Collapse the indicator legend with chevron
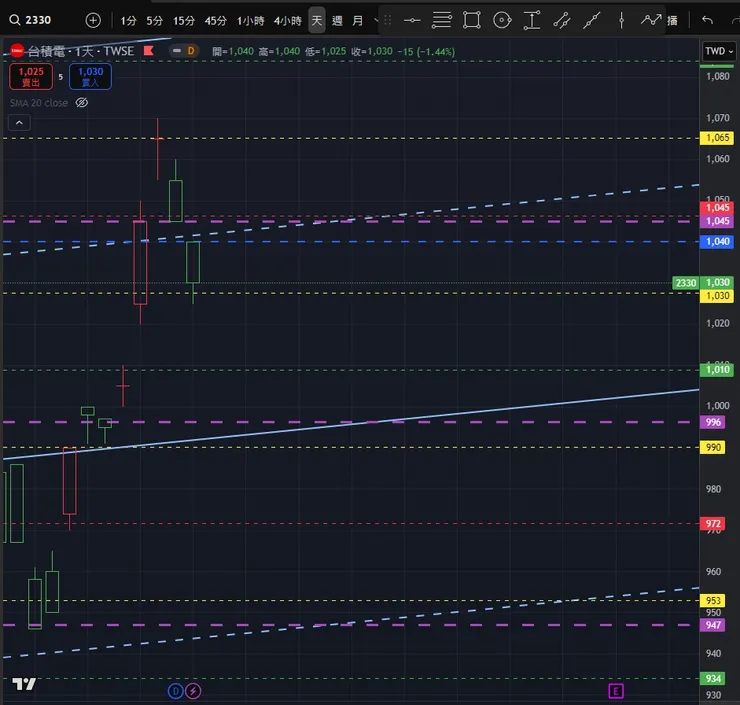This screenshot has height=705, width=740. (19, 123)
